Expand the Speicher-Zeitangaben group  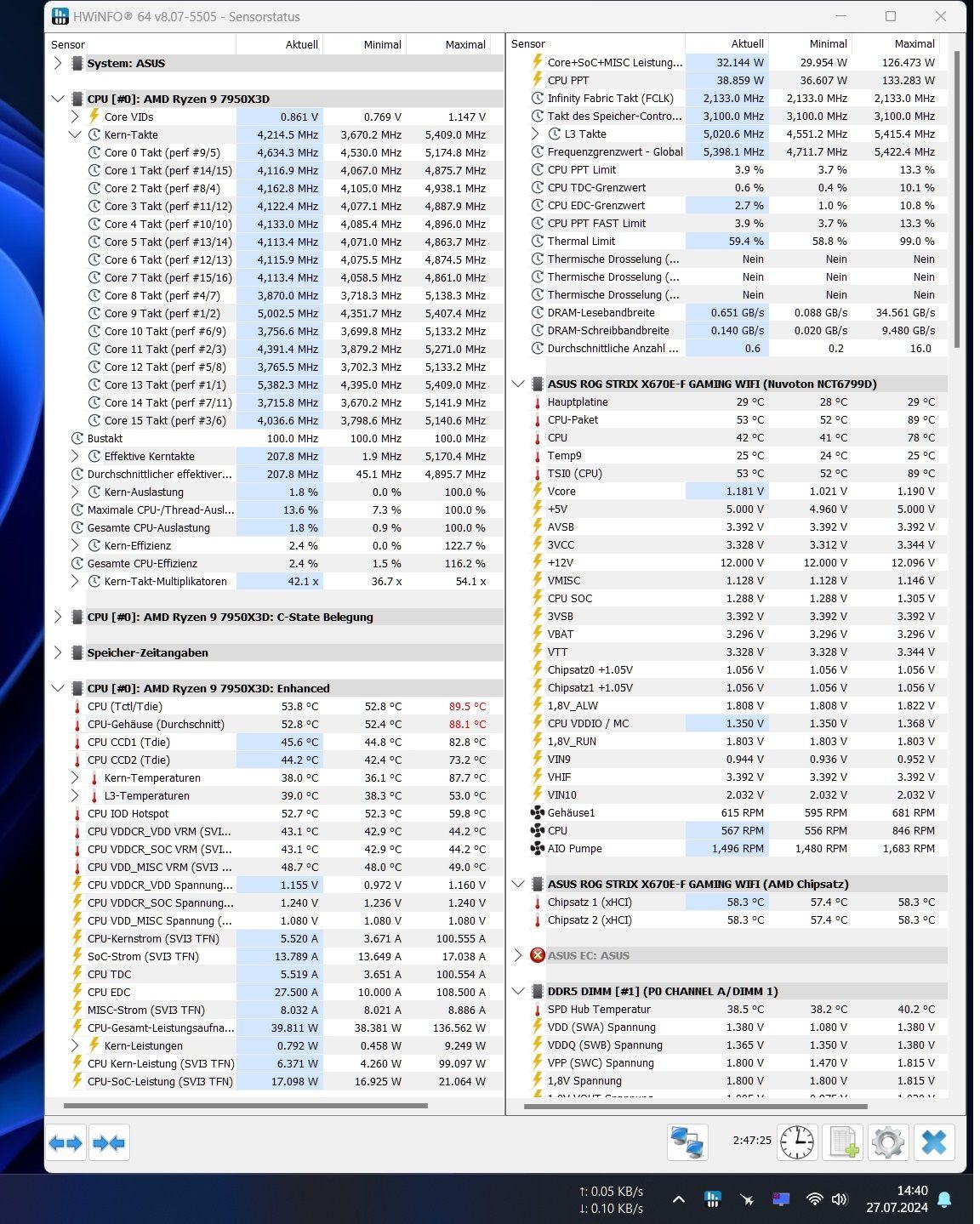click(57, 652)
